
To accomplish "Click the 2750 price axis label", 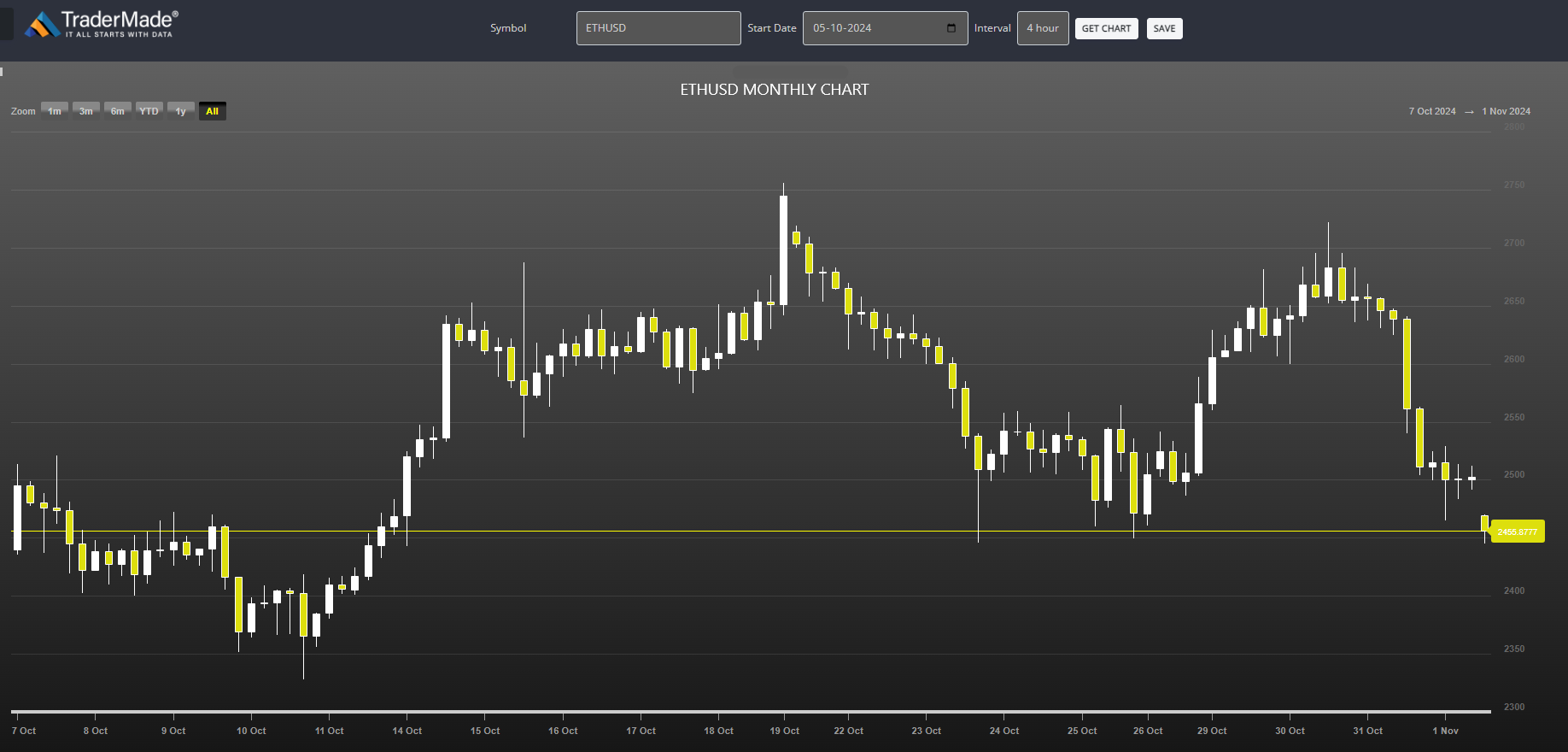I will (x=1514, y=185).
